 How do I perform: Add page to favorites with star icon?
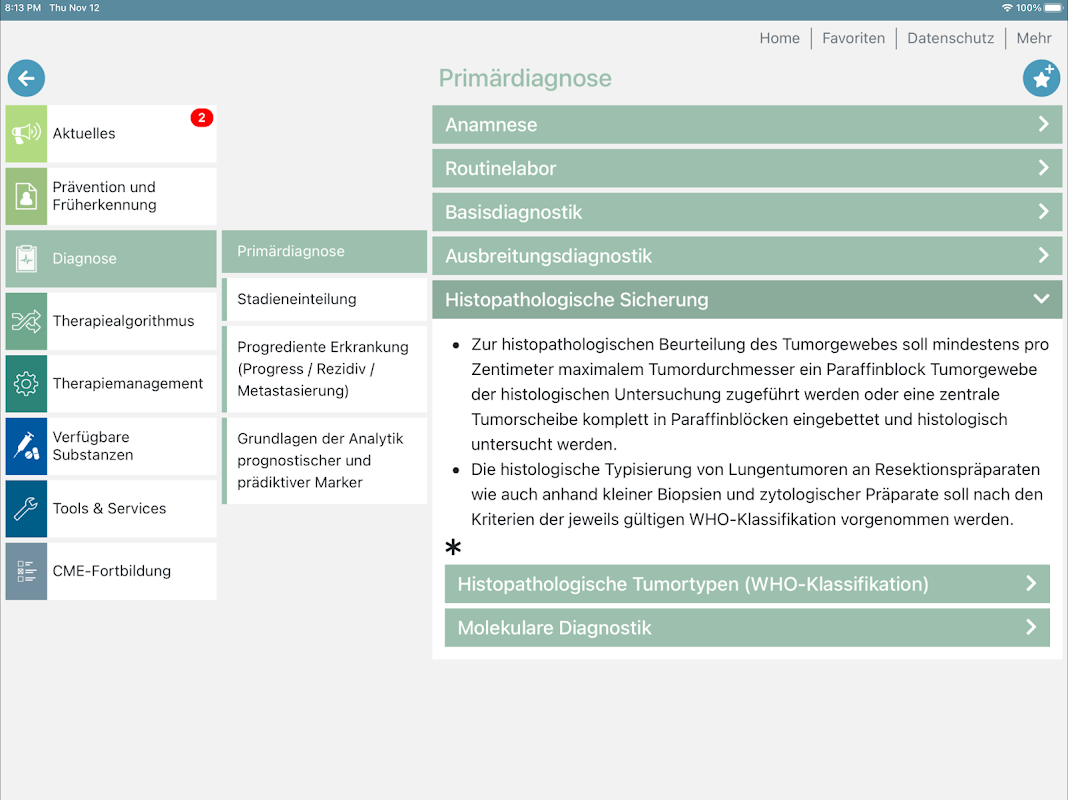[x=1041, y=78]
